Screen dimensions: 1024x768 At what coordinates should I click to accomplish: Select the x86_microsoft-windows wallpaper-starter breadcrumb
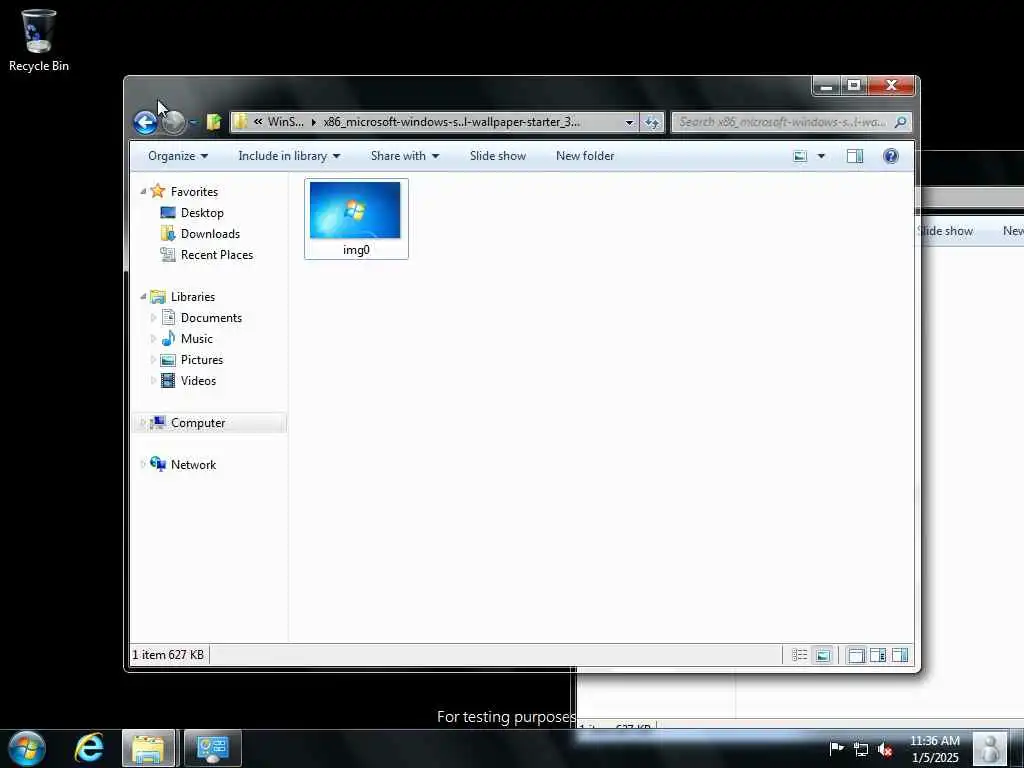451,122
